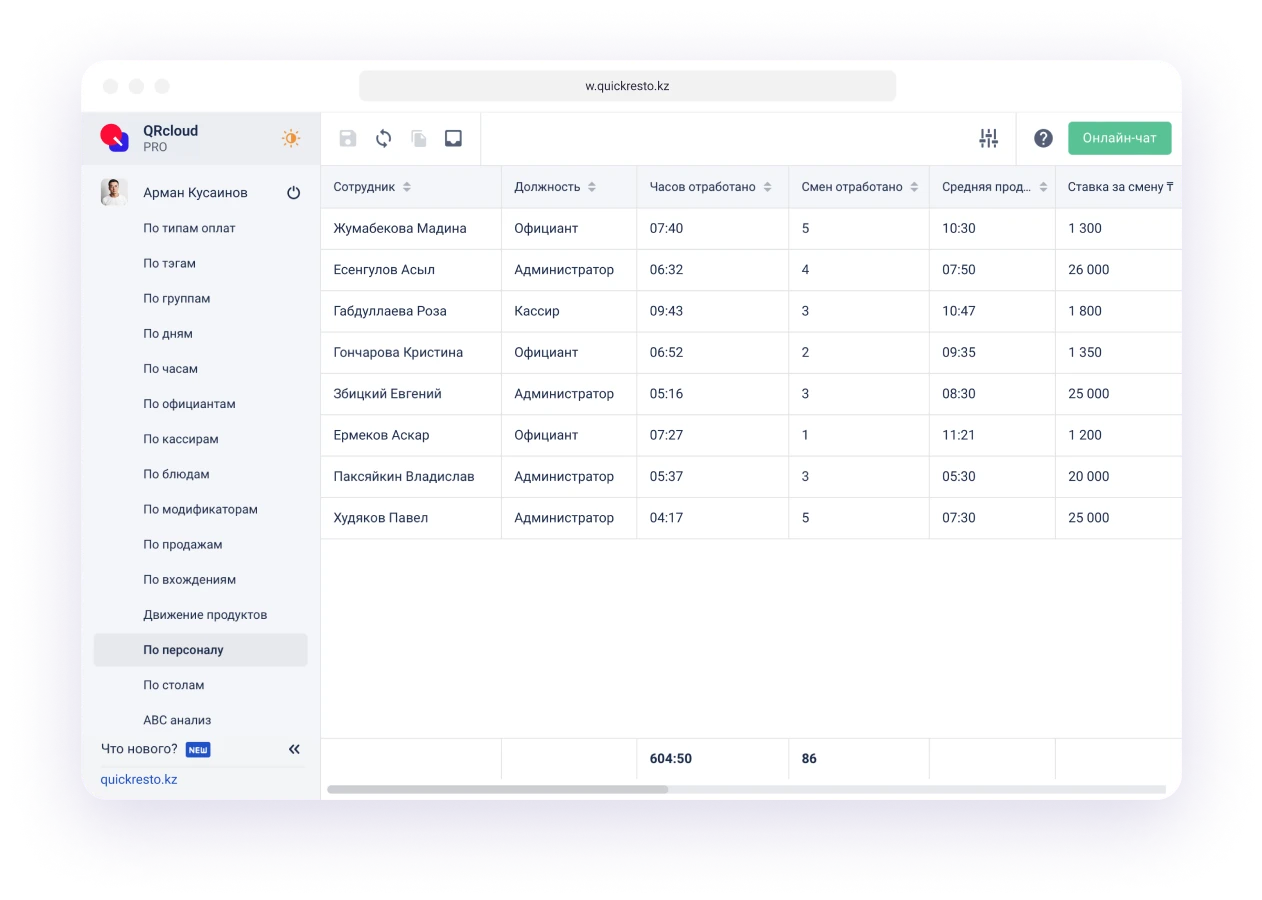This screenshot has width=1262, height=900.
Task: Open the table settings sliders icon
Action: pyautogui.click(x=988, y=139)
